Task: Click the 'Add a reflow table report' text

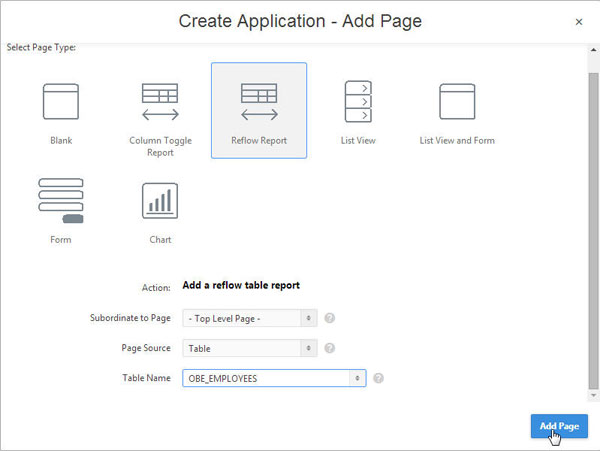Action: click(x=241, y=285)
